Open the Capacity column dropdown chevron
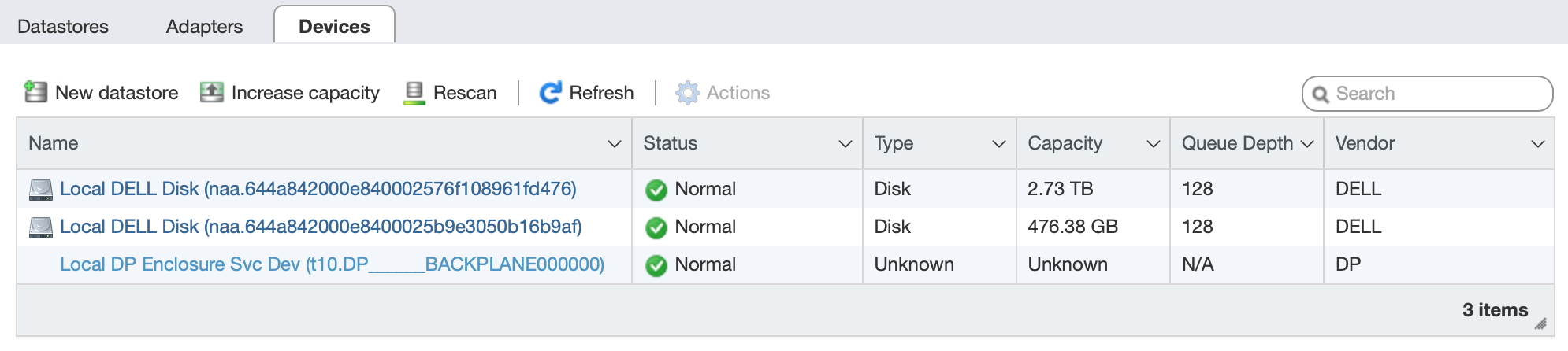The height and width of the screenshot is (351, 1568). coord(1153,144)
